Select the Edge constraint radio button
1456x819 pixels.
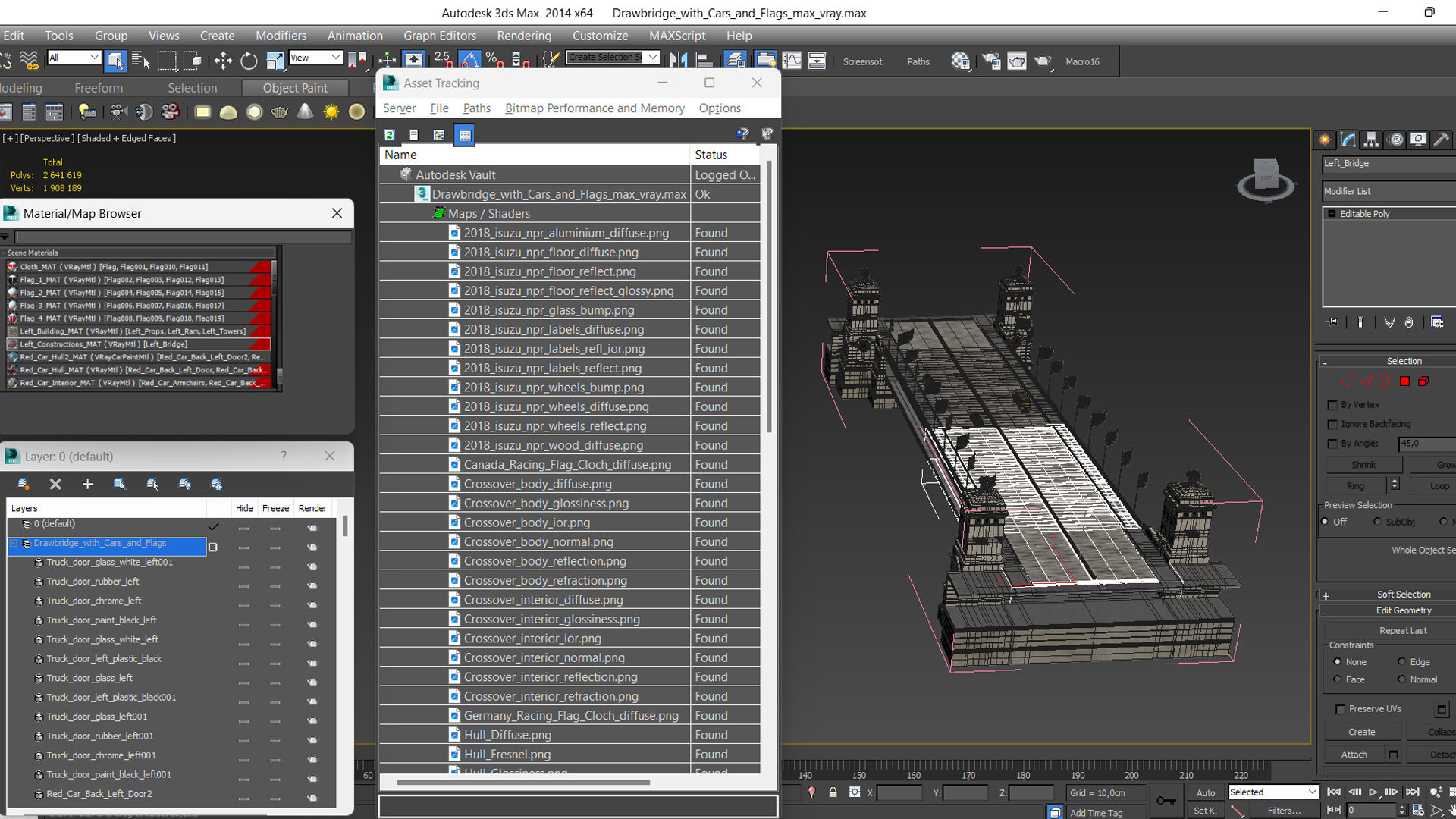1401,661
